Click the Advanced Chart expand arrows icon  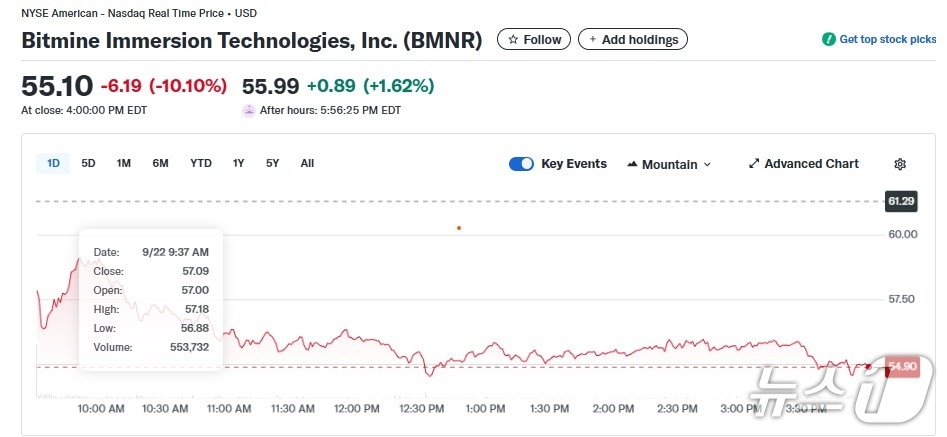click(x=754, y=164)
